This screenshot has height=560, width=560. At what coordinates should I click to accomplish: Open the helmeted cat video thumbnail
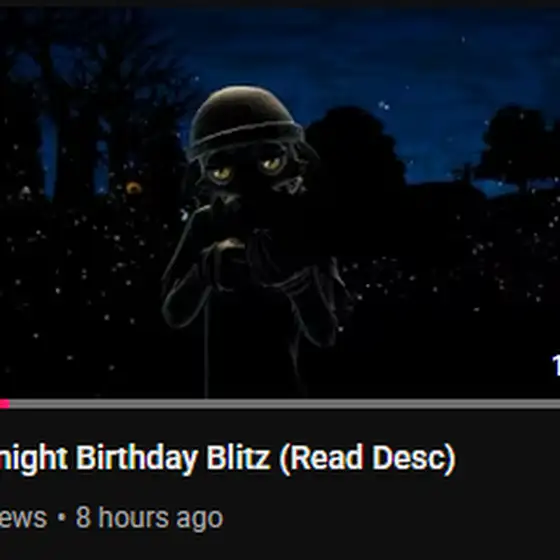(x=280, y=203)
